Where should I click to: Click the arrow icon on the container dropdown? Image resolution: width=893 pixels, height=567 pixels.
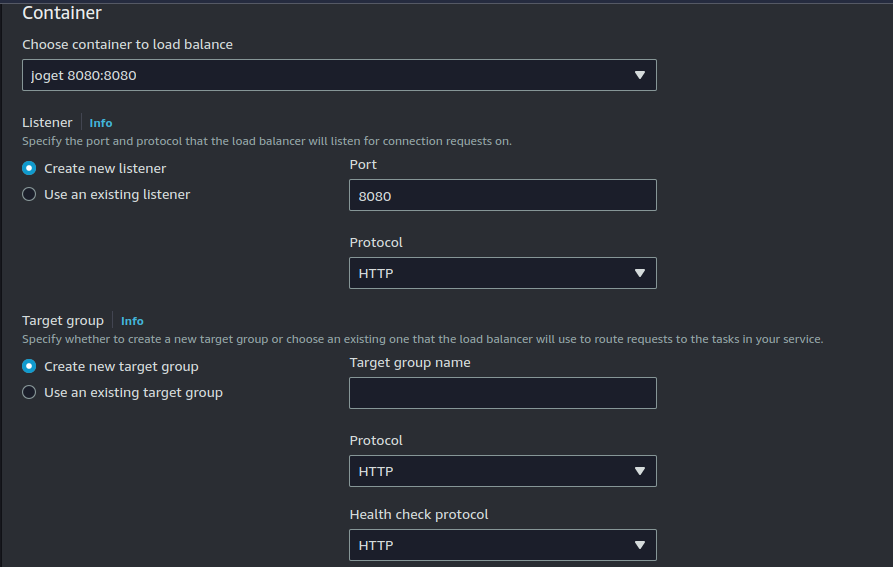point(640,76)
